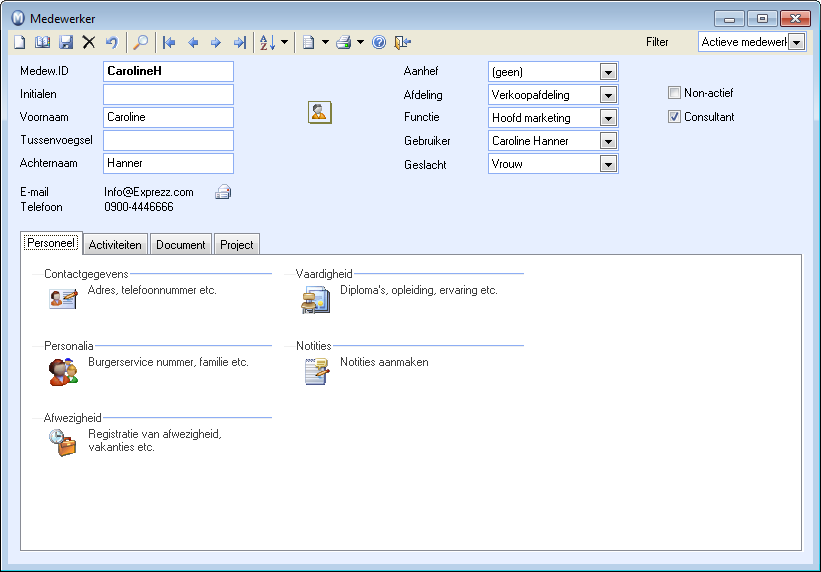
Task: Open the Contactgegevens address card icon
Action: pos(63,298)
